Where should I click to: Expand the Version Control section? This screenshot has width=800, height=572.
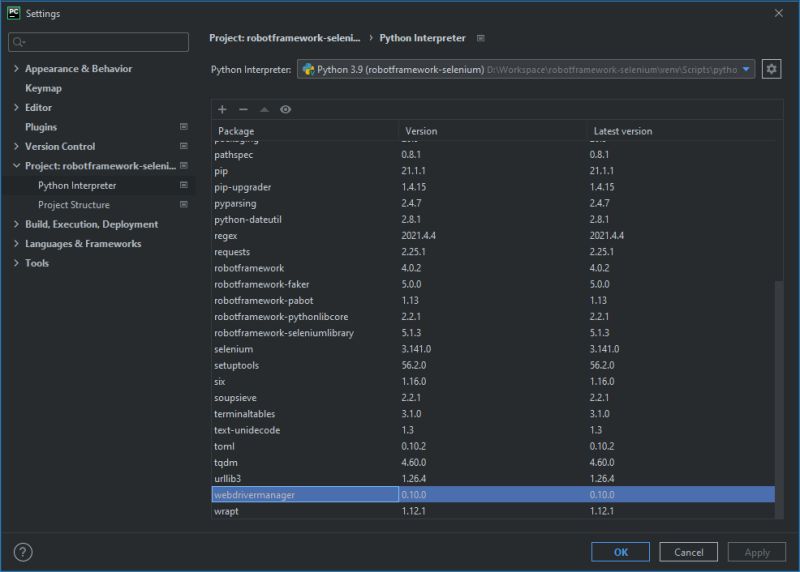click(x=16, y=146)
